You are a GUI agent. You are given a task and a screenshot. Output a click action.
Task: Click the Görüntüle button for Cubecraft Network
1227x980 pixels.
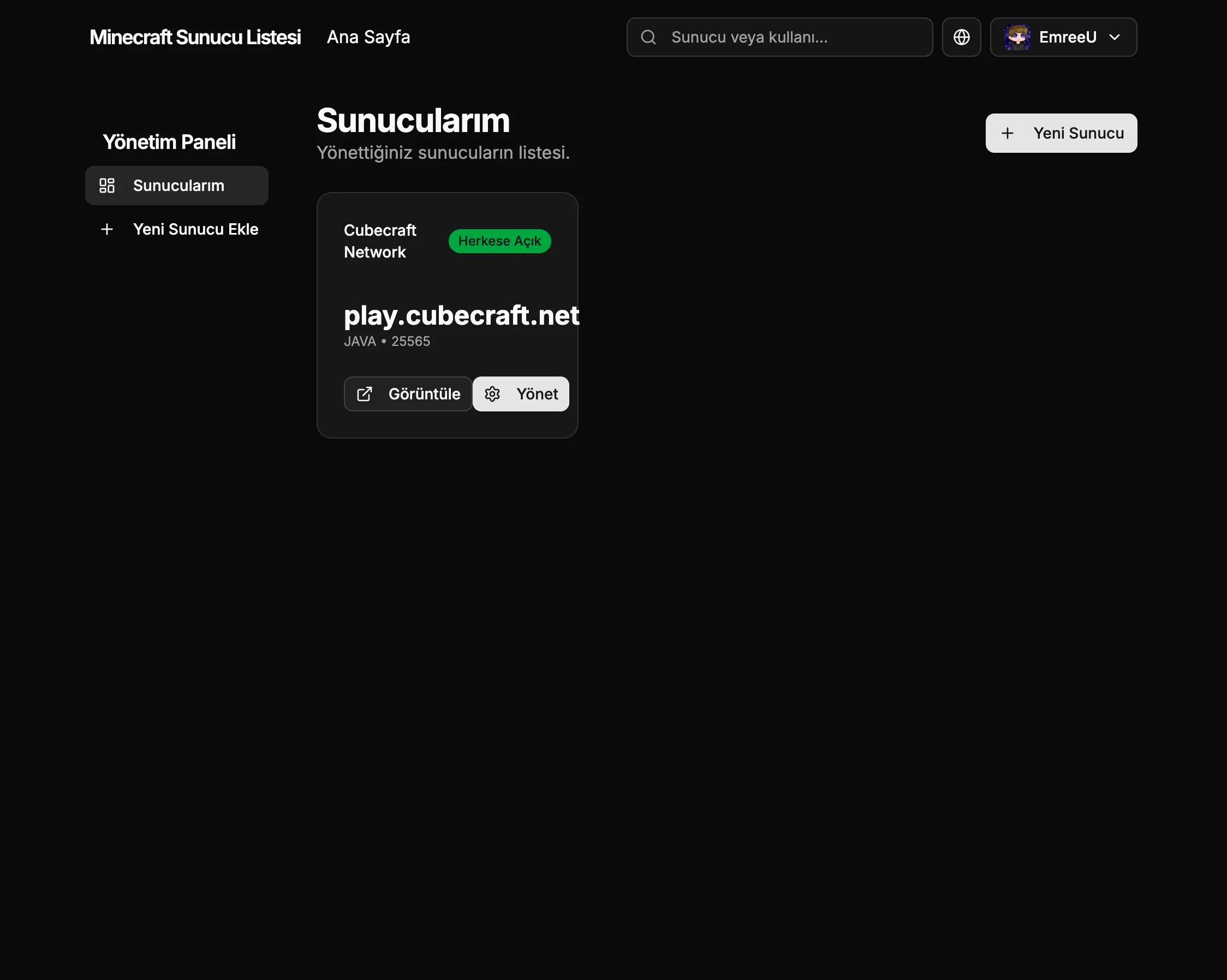click(408, 394)
